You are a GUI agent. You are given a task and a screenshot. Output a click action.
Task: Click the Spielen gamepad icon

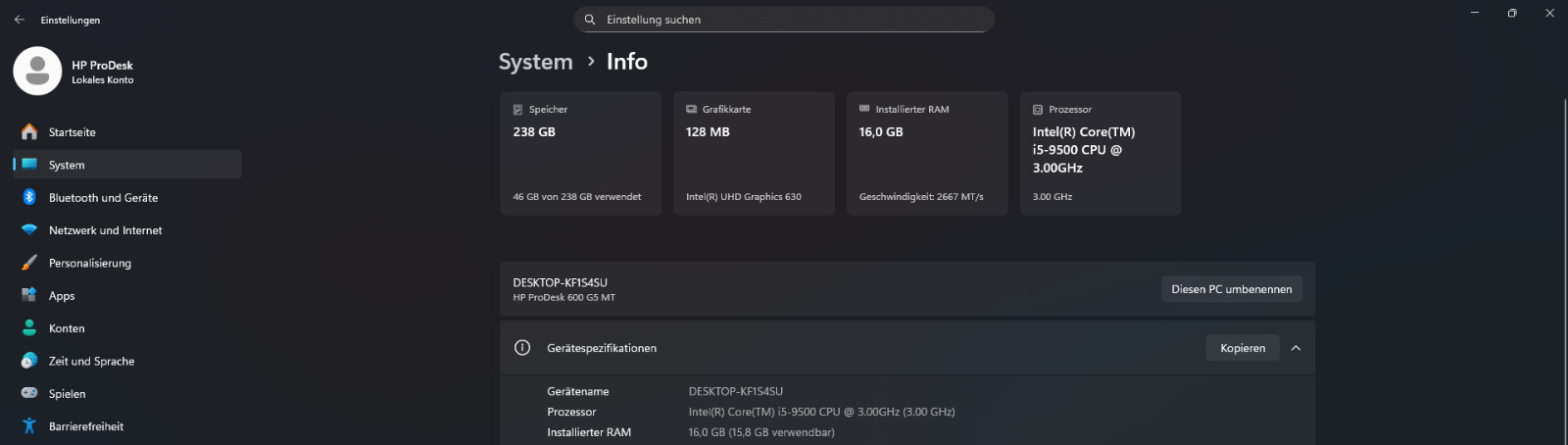pyautogui.click(x=29, y=393)
